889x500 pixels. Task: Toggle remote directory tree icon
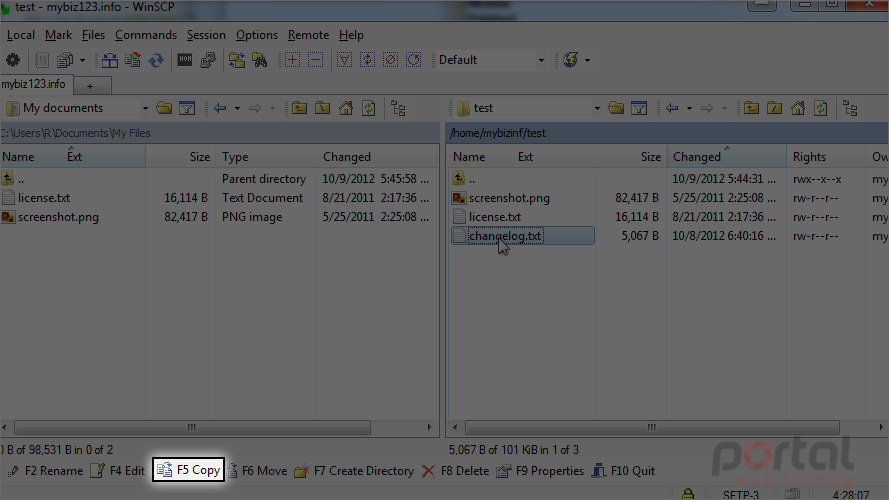pos(850,108)
